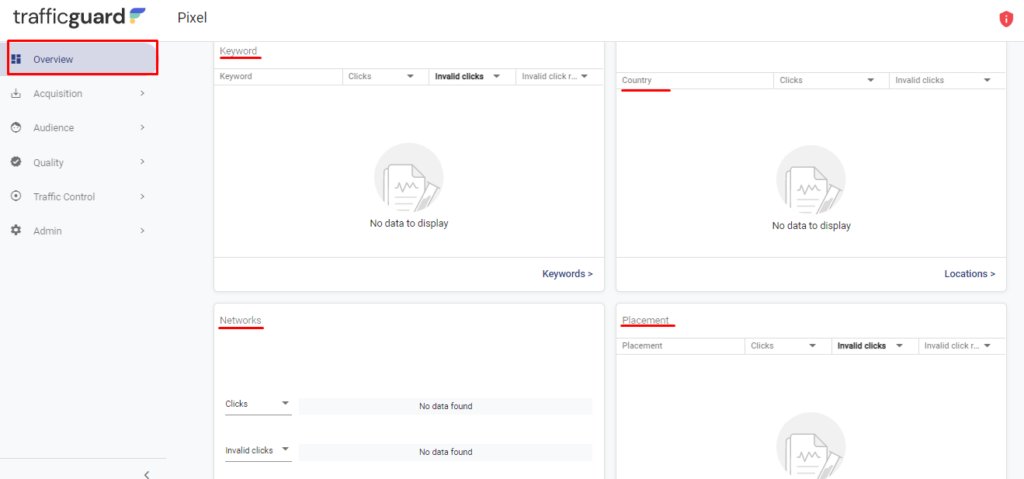Follow the Locations > link
The width and height of the screenshot is (1024, 479).
(970, 274)
